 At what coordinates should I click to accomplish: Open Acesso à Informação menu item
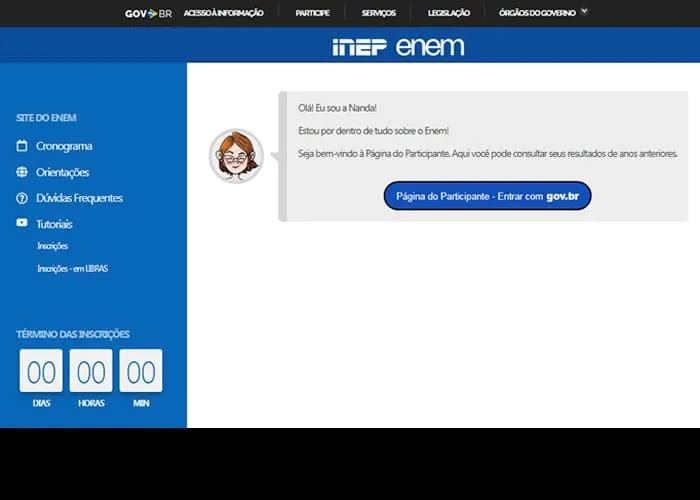click(224, 13)
